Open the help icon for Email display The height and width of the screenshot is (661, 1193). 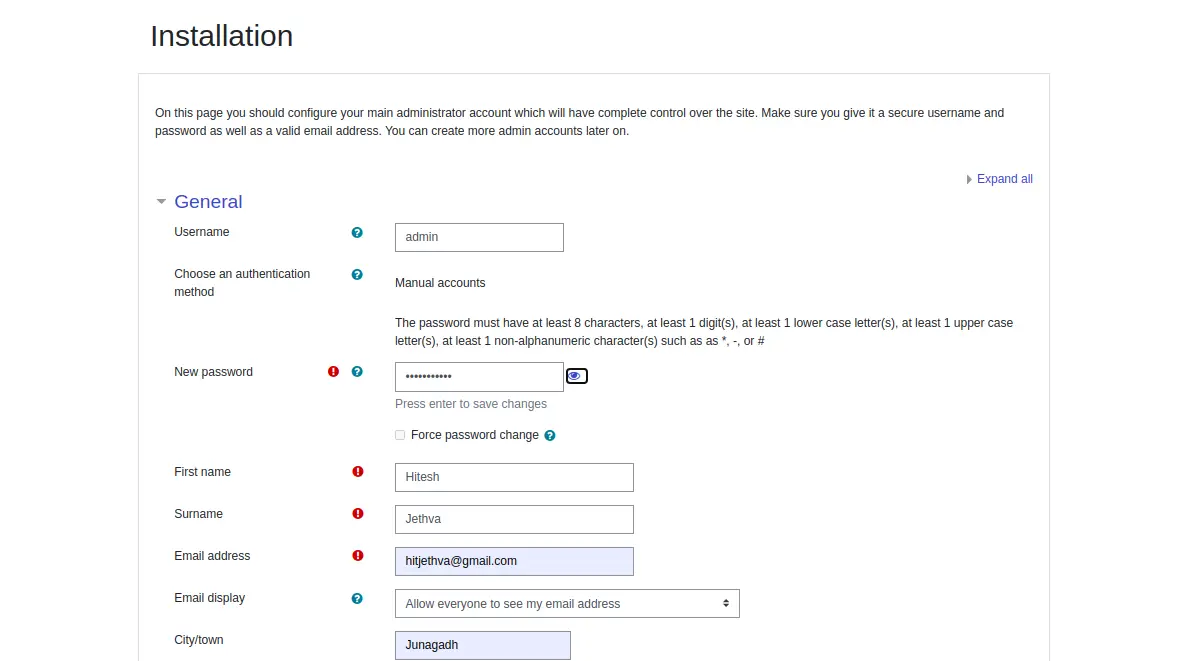[x=357, y=598]
